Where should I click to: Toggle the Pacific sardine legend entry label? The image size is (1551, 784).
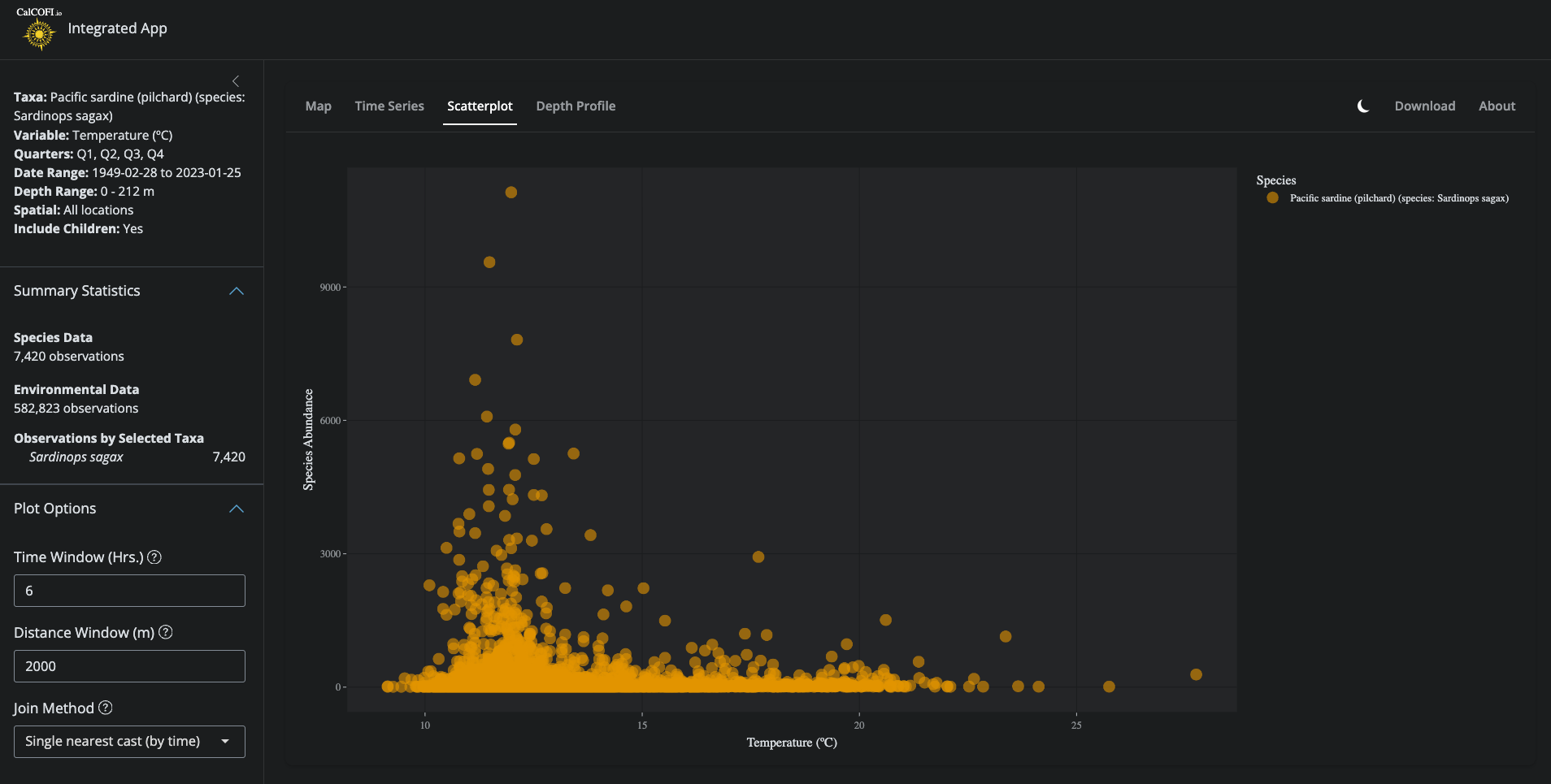1398,198
